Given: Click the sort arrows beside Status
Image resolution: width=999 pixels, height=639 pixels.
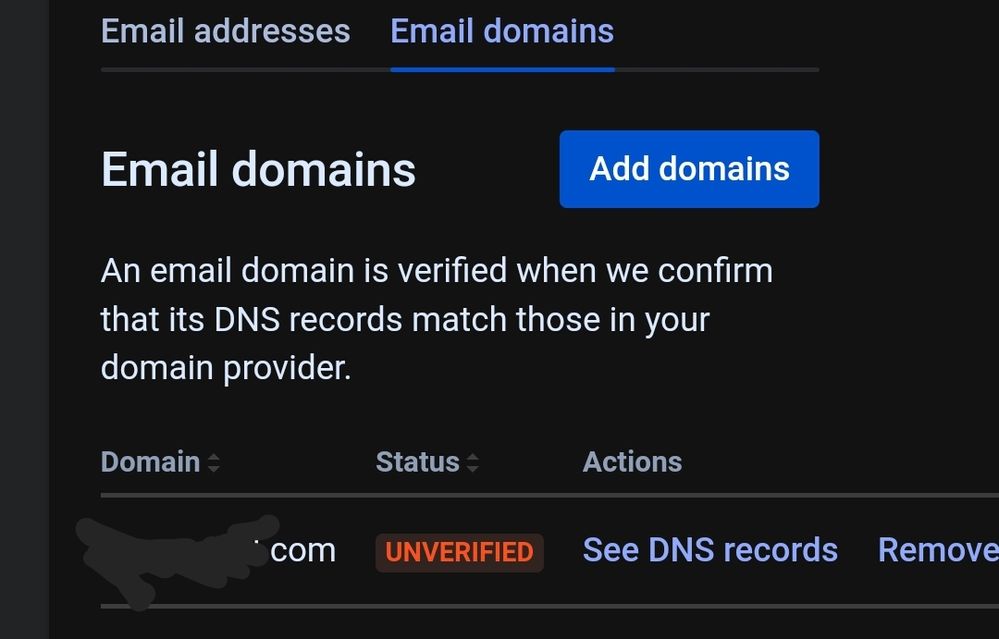Looking at the screenshot, I should click(472, 463).
